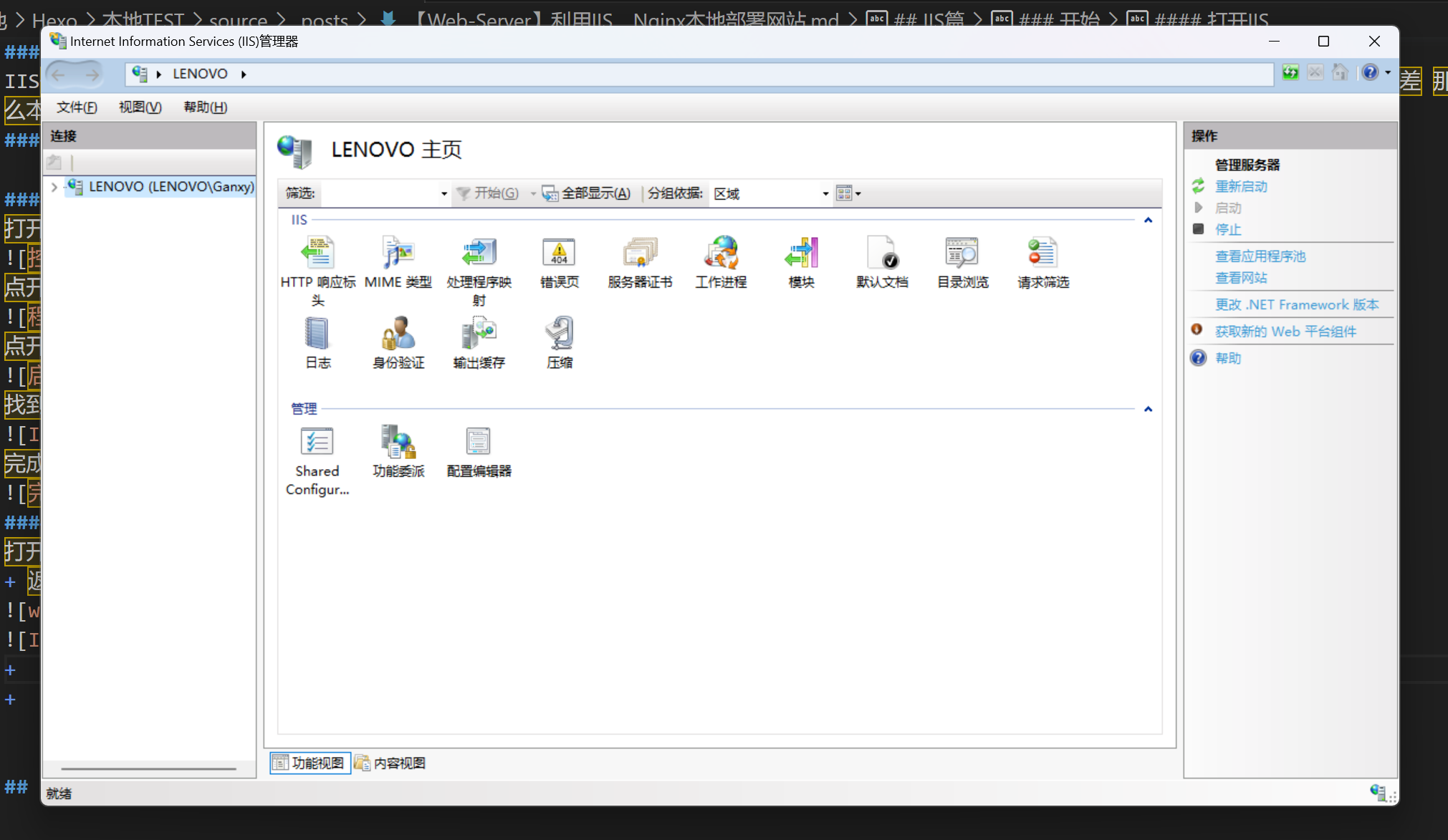This screenshot has width=1448, height=840.
Task: Click green refresh page toolbar icon
Action: pos(1290,72)
